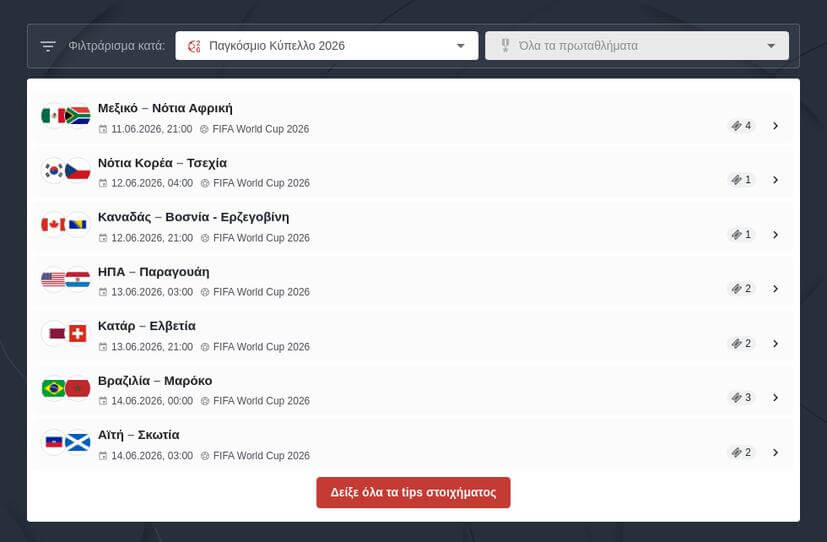Open the Όλα τα πρωταθλήματα dropdown
Image resolution: width=827 pixels, height=542 pixels.
[x=636, y=46]
